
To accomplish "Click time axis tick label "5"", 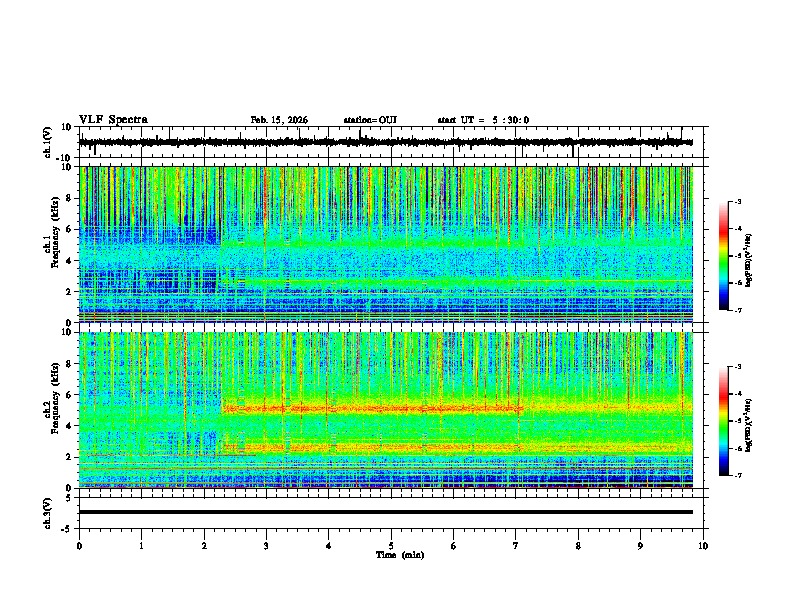I will tap(391, 546).
